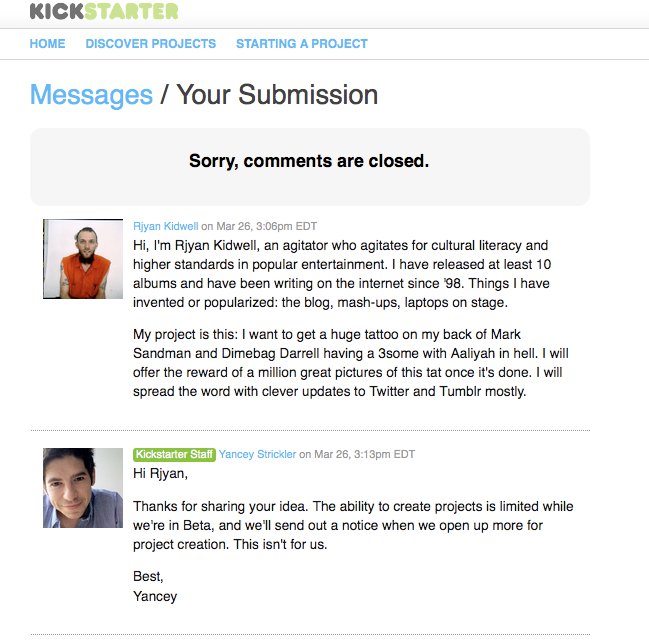Open Rjyan Kidwell's avatar photo
This screenshot has height=643, width=649.
83,259
